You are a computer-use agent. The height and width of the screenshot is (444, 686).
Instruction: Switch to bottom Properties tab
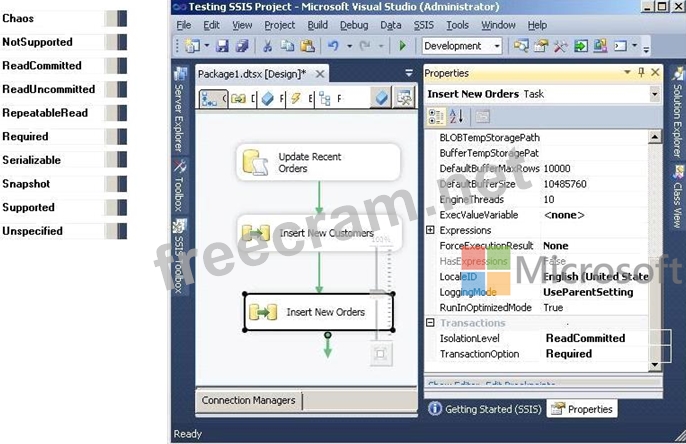click(x=582, y=409)
